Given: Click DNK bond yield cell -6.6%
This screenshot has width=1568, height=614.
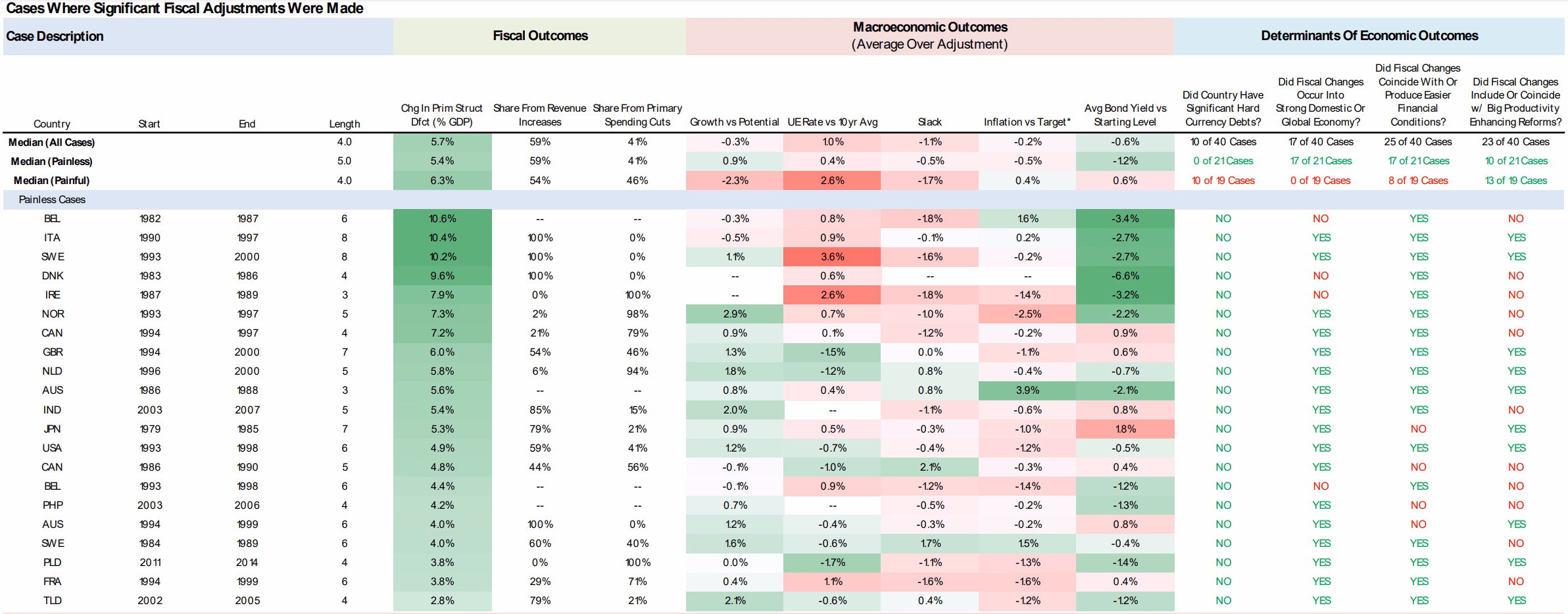Looking at the screenshot, I should (x=1125, y=275).
